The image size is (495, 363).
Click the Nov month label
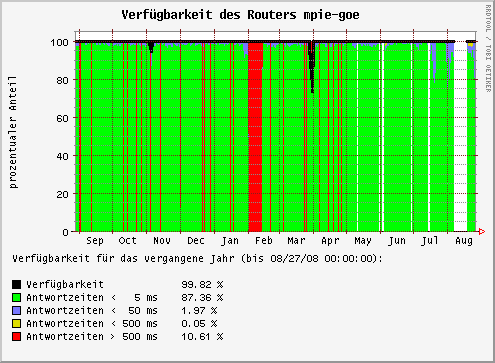coord(162,240)
